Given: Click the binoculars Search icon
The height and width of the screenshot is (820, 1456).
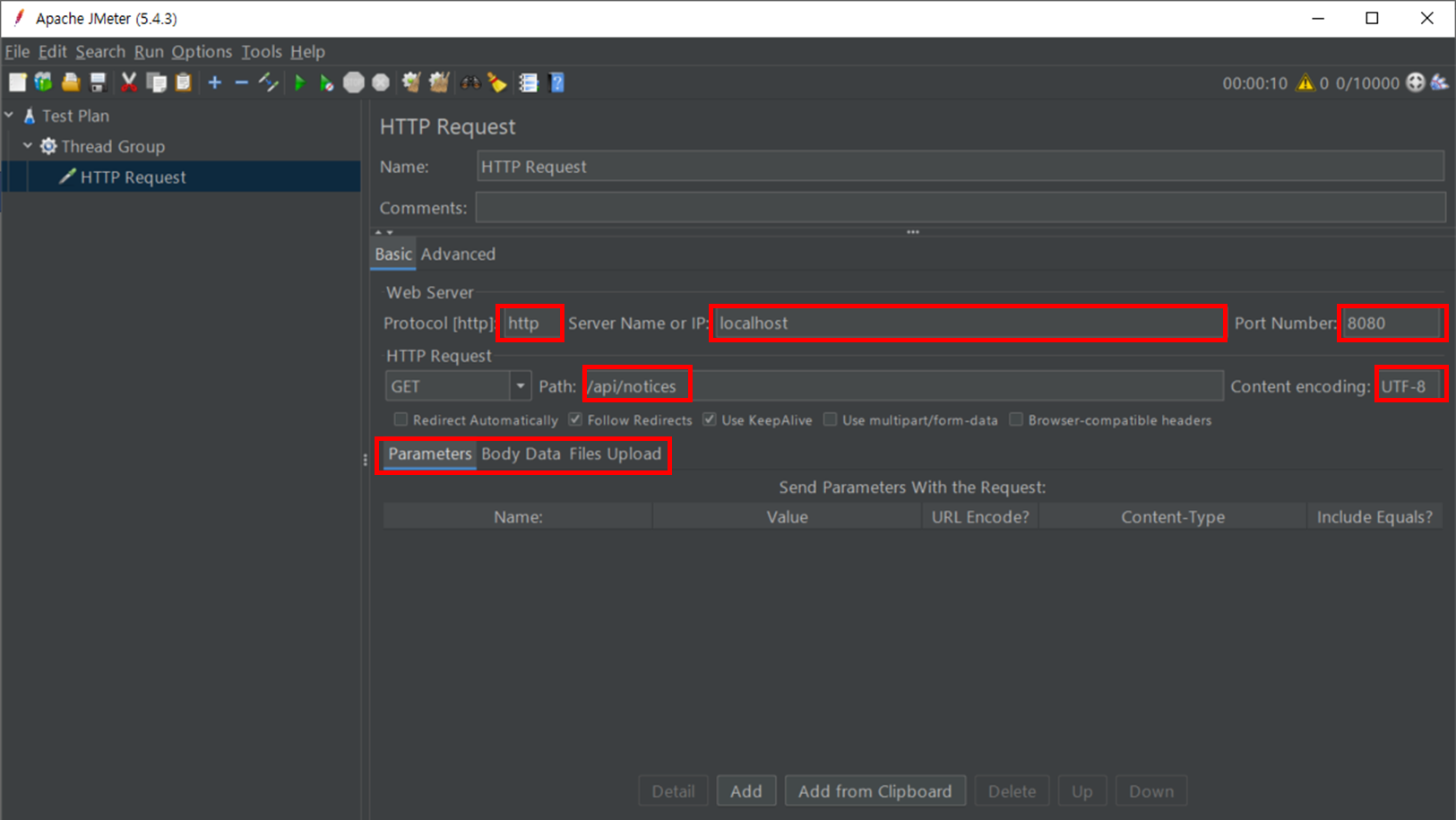Looking at the screenshot, I should click(x=470, y=83).
